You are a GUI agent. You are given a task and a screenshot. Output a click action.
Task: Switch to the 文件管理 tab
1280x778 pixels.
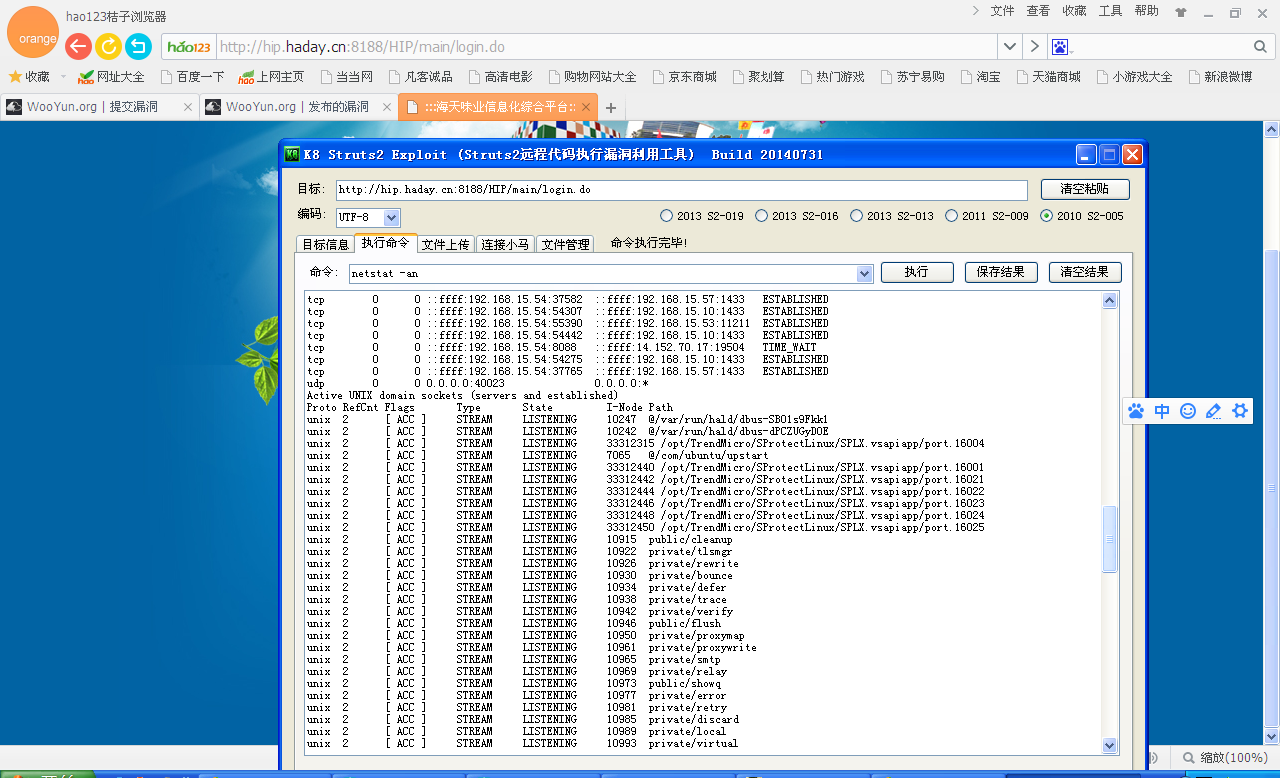click(x=566, y=244)
